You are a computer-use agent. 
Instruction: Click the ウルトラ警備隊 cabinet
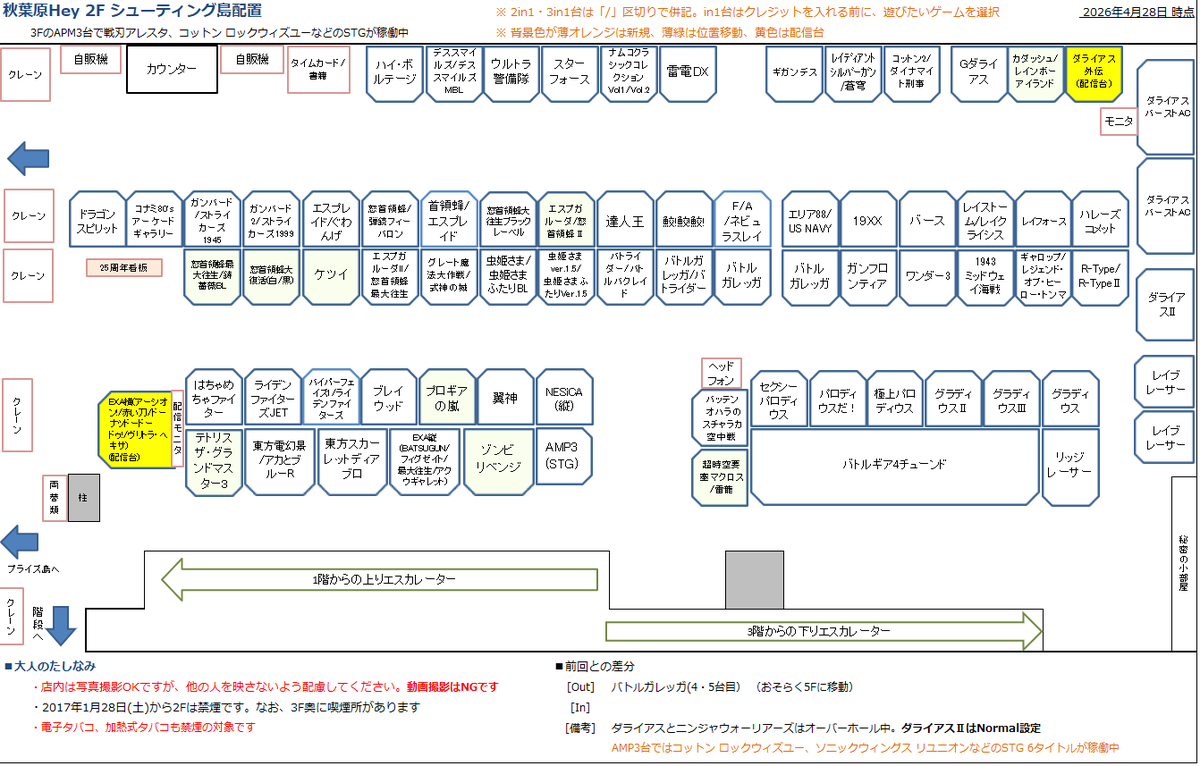click(511, 73)
